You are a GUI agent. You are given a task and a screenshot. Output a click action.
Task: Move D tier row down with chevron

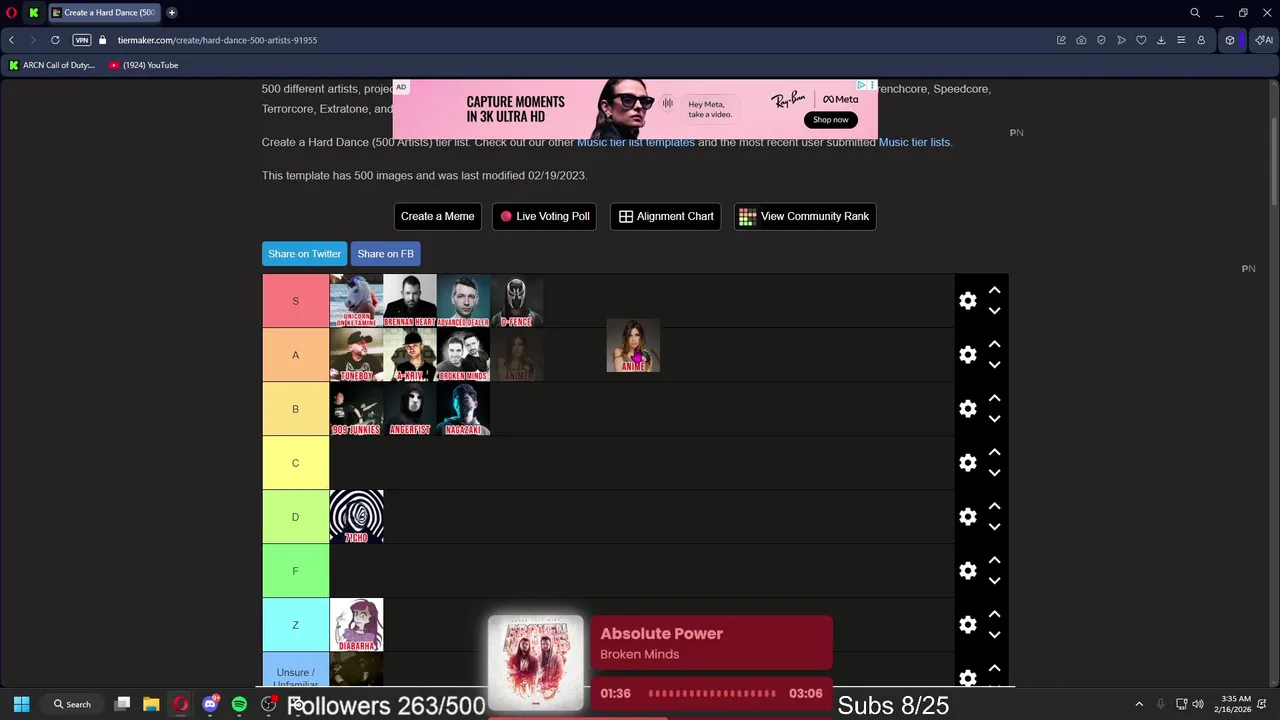994,527
